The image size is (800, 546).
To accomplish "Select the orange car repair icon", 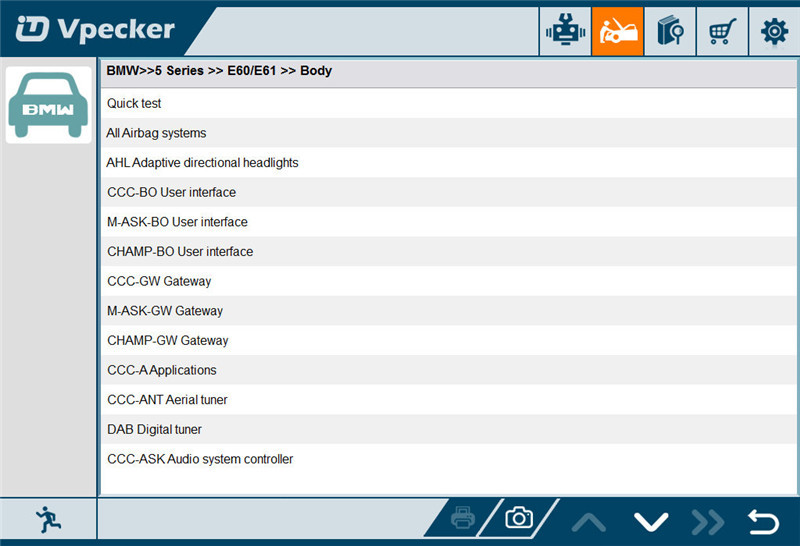I will 617,31.
